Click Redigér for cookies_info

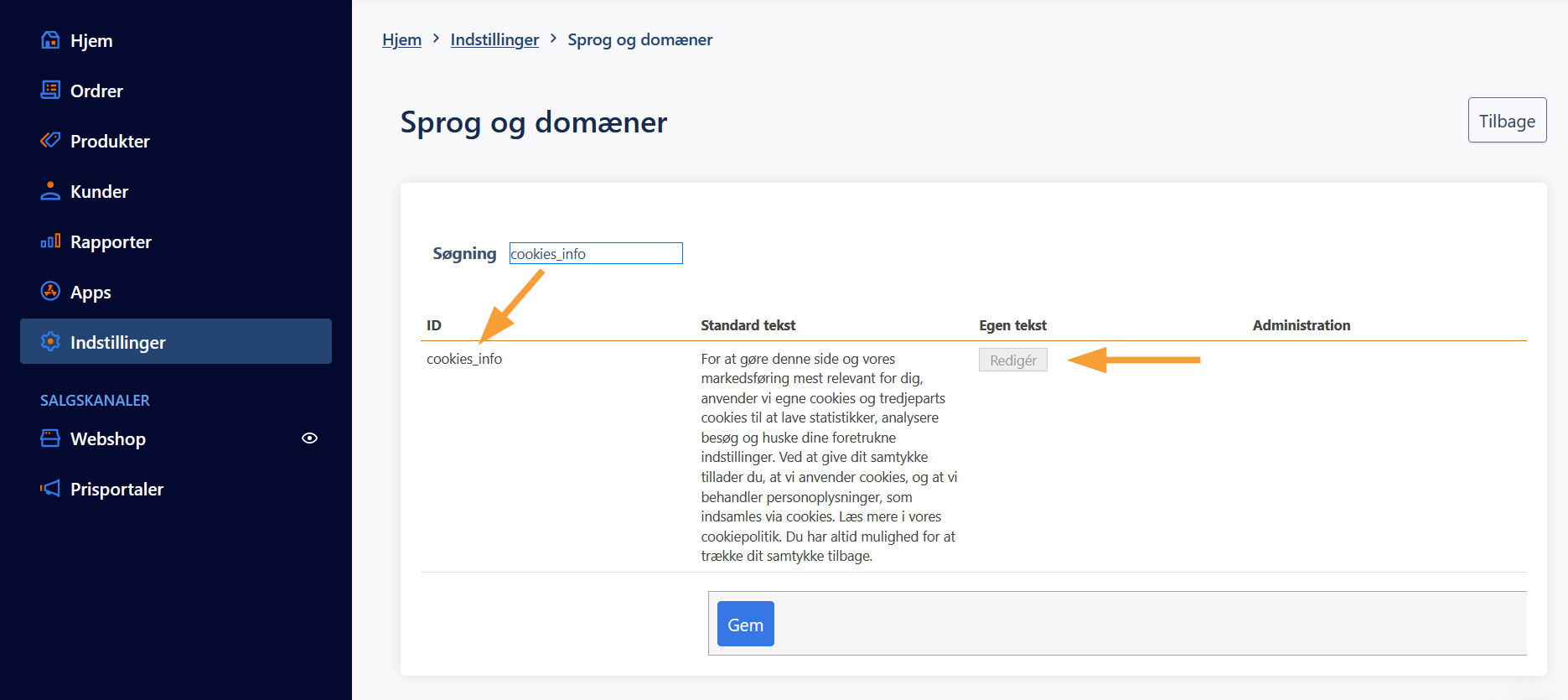click(x=1012, y=360)
